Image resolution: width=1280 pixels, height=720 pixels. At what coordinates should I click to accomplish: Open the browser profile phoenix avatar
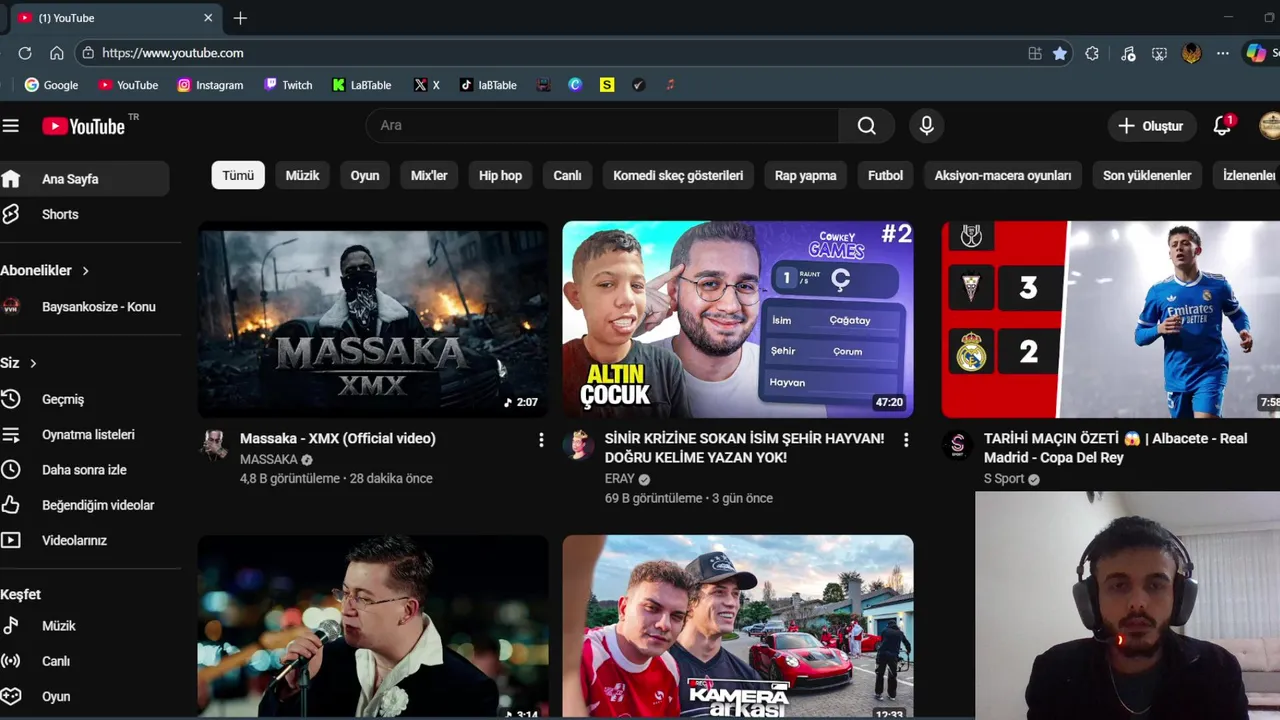(1191, 54)
